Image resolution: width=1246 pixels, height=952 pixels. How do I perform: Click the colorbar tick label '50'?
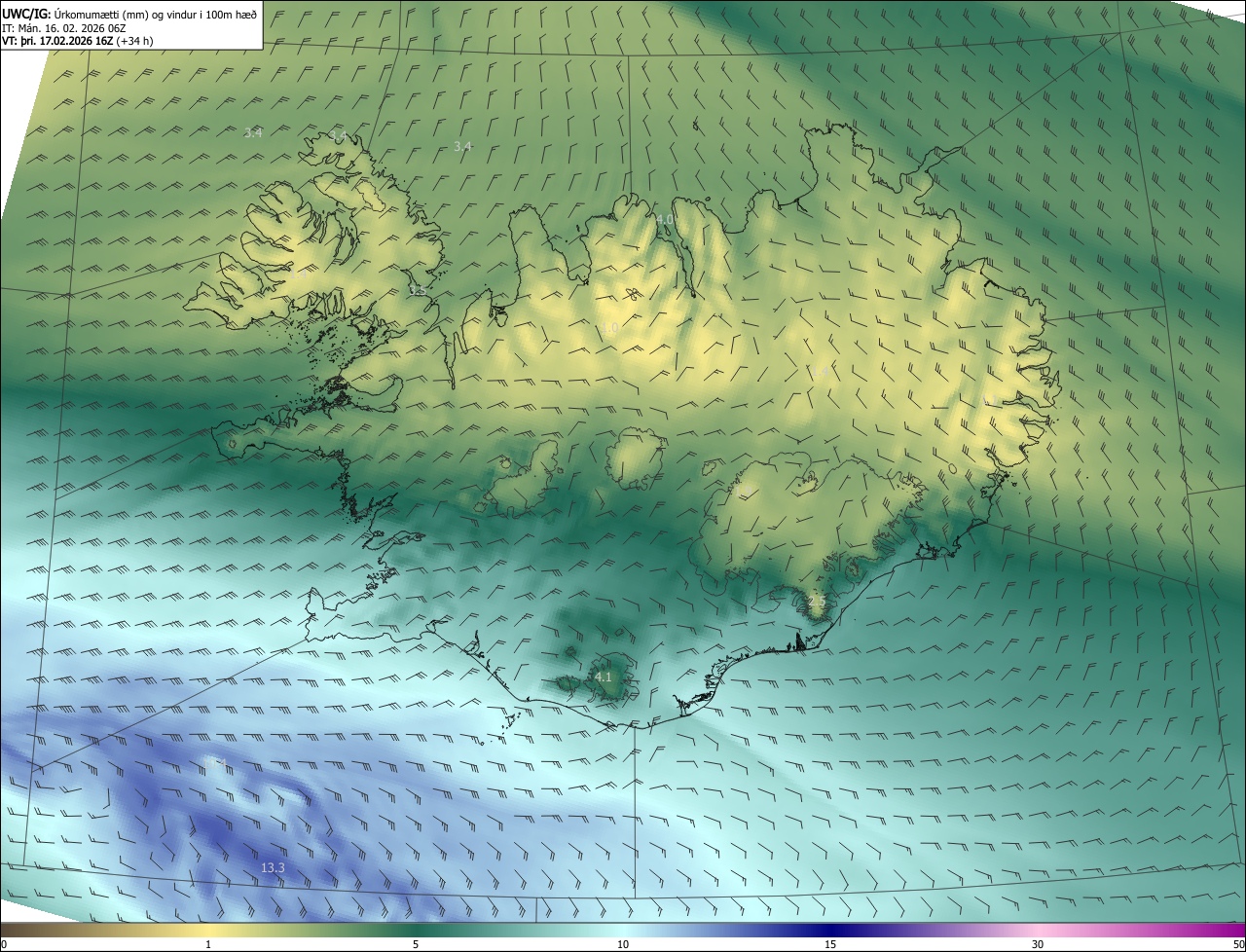(x=1238, y=944)
